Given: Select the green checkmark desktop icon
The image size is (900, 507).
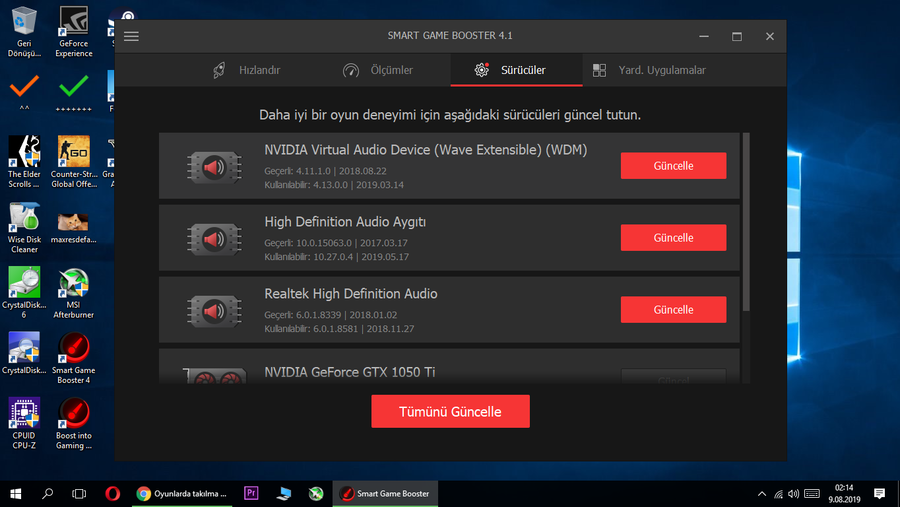Looking at the screenshot, I should click(73, 92).
